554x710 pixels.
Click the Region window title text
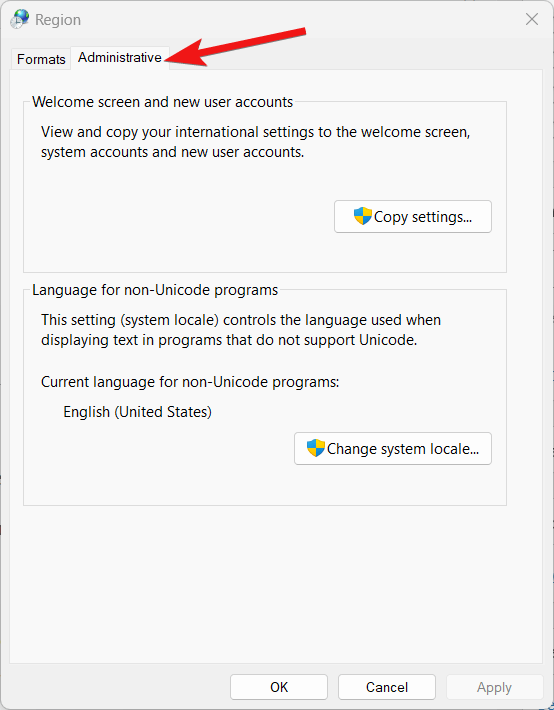click(x=58, y=19)
